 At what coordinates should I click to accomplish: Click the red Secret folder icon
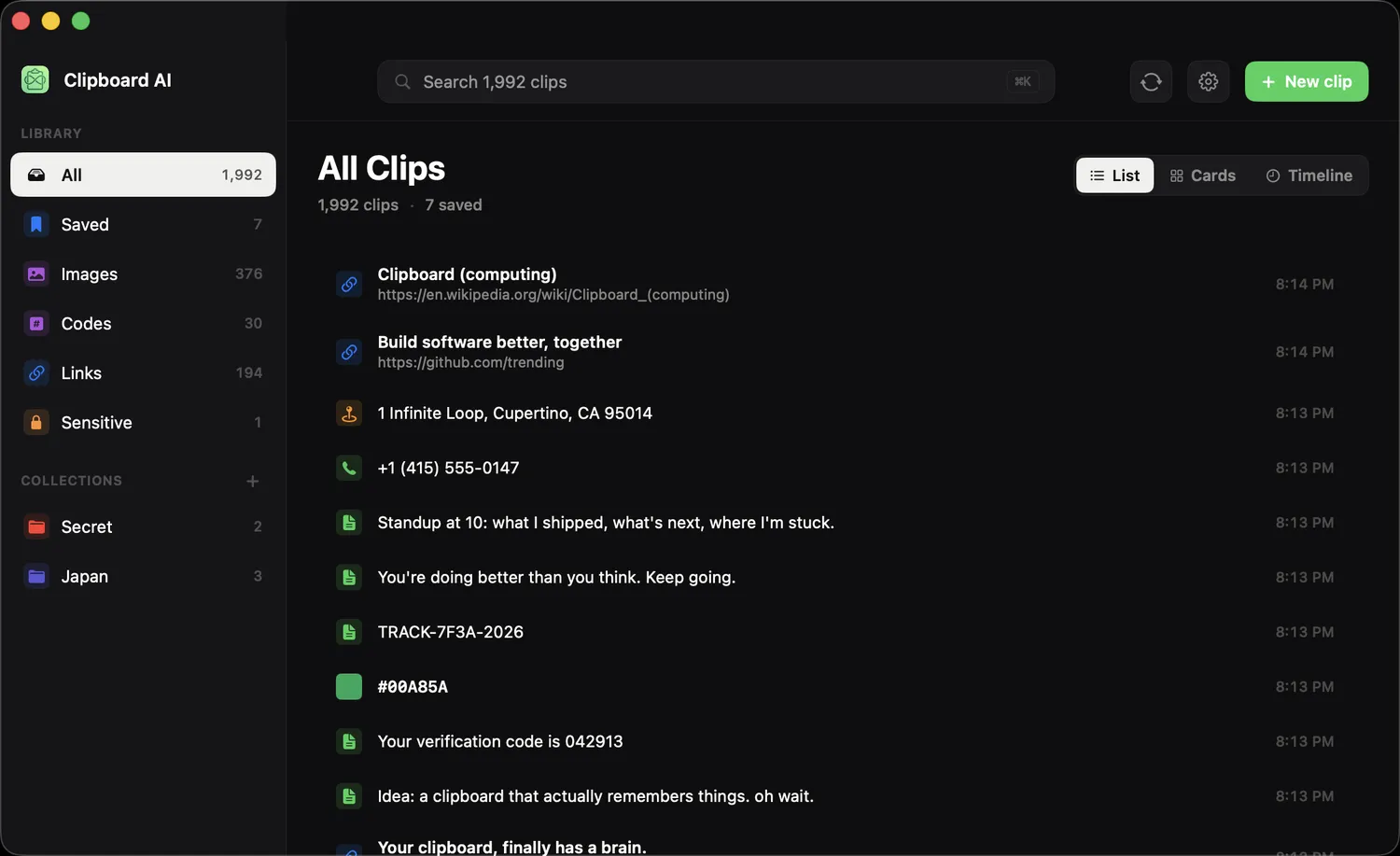click(36, 526)
